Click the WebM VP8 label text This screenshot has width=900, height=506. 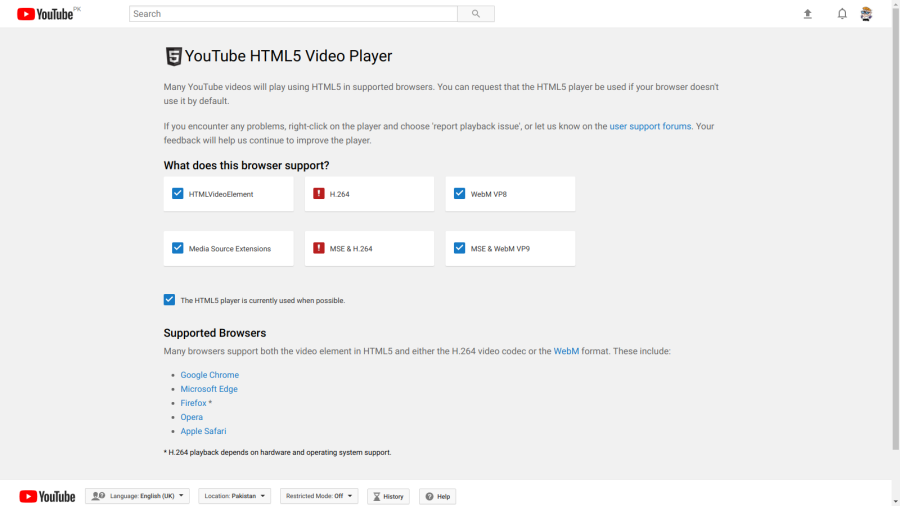[488, 194]
